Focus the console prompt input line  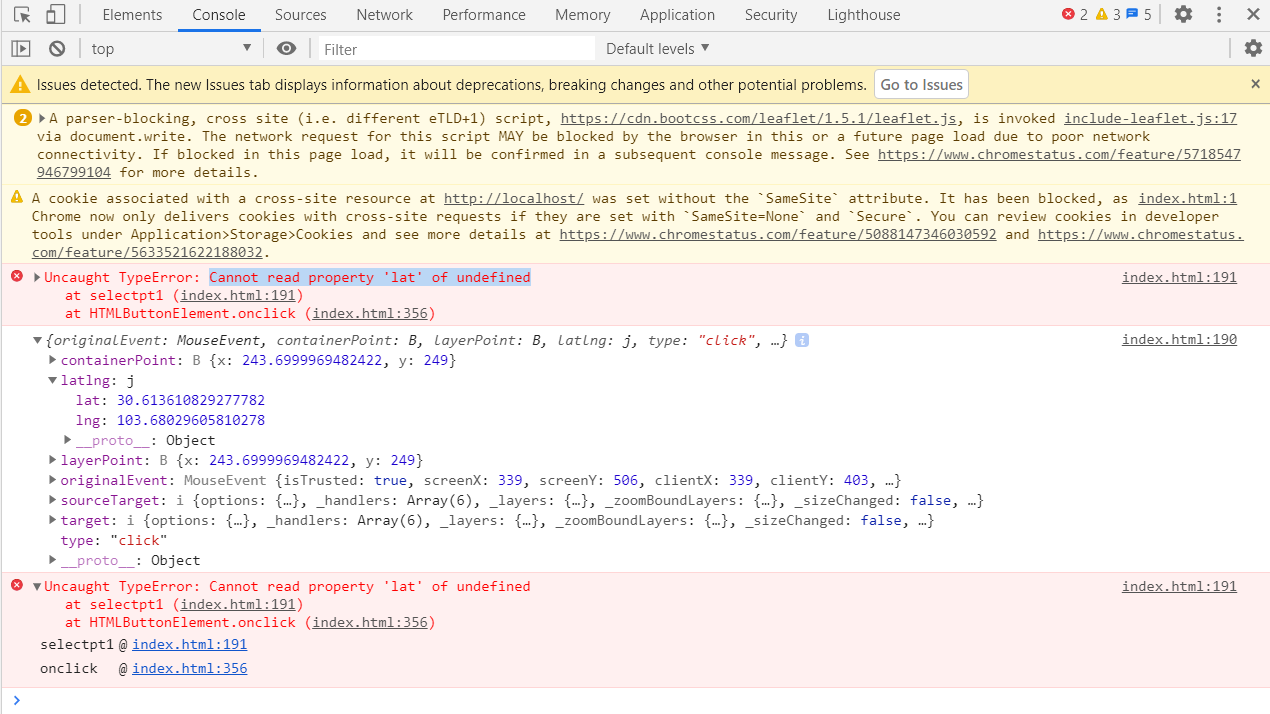click(640, 700)
